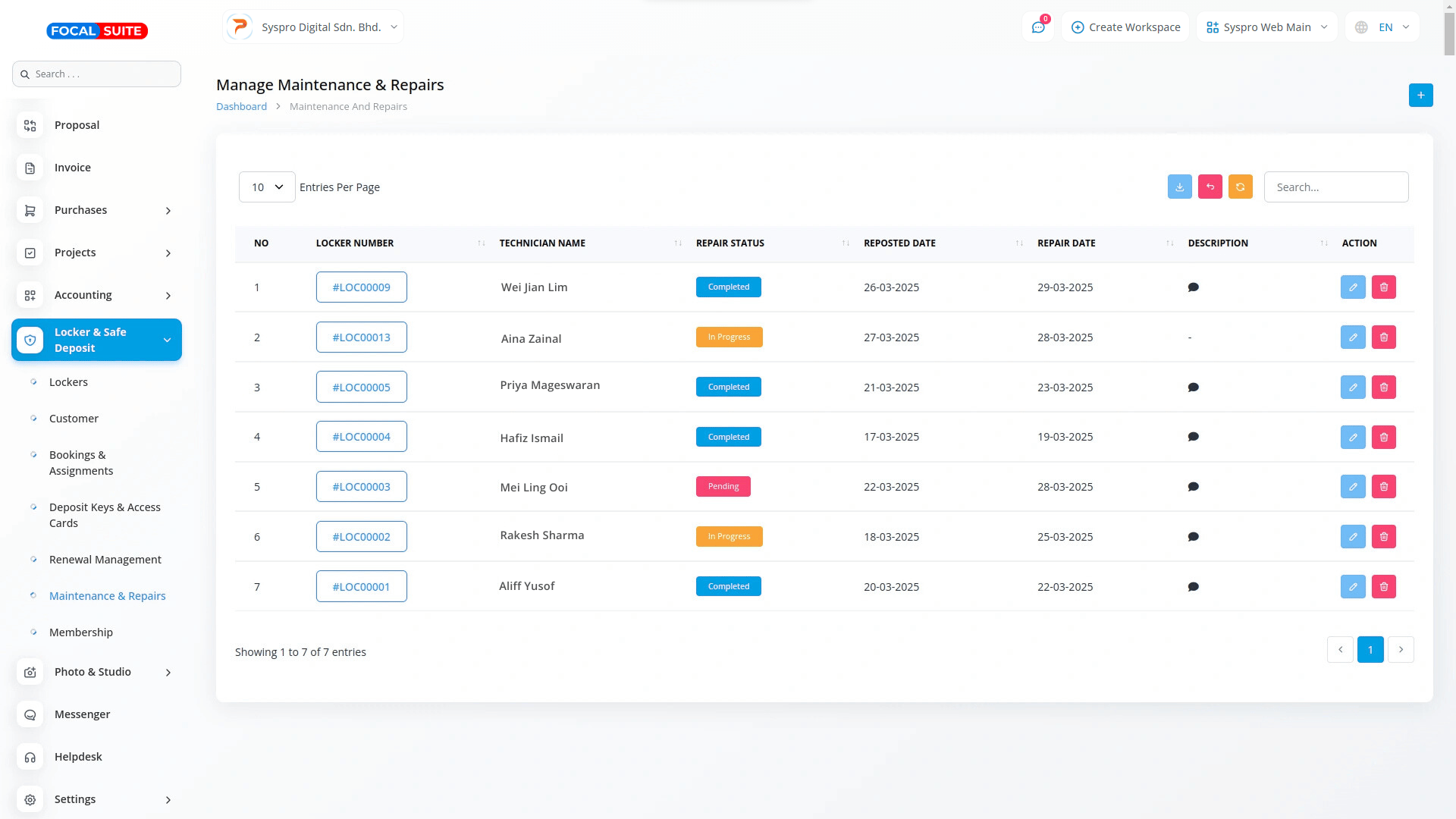1456x819 pixels.
Task: Click the table search input field
Action: tap(1335, 187)
